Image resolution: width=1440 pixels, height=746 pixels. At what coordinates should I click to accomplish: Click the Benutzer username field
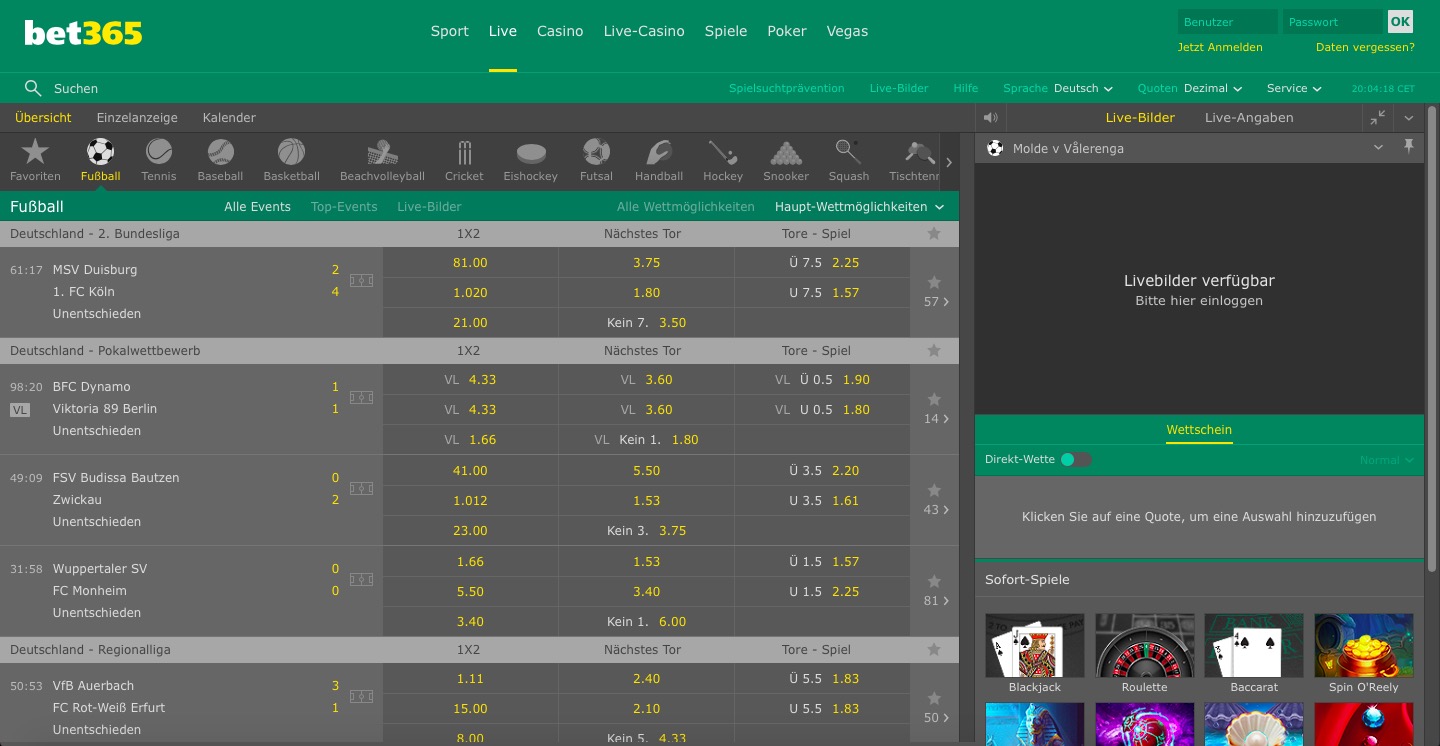point(1227,22)
